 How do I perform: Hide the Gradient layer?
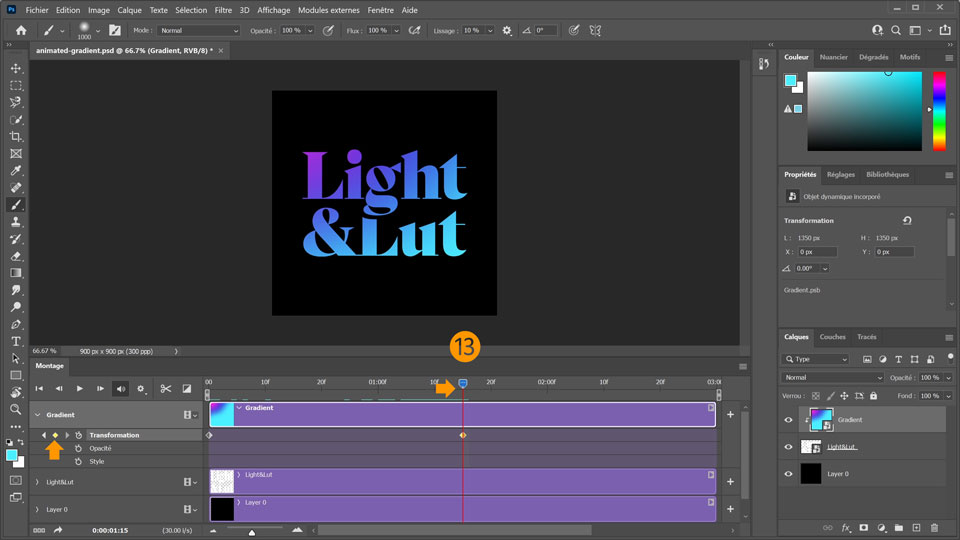click(789, 421)
